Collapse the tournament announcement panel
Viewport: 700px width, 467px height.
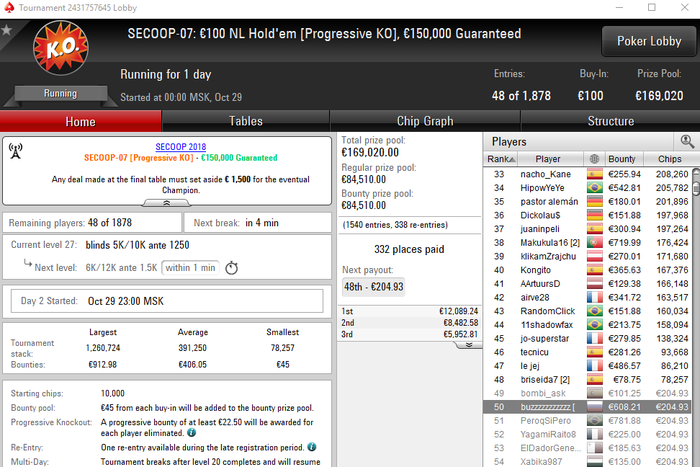click(166, 203)
